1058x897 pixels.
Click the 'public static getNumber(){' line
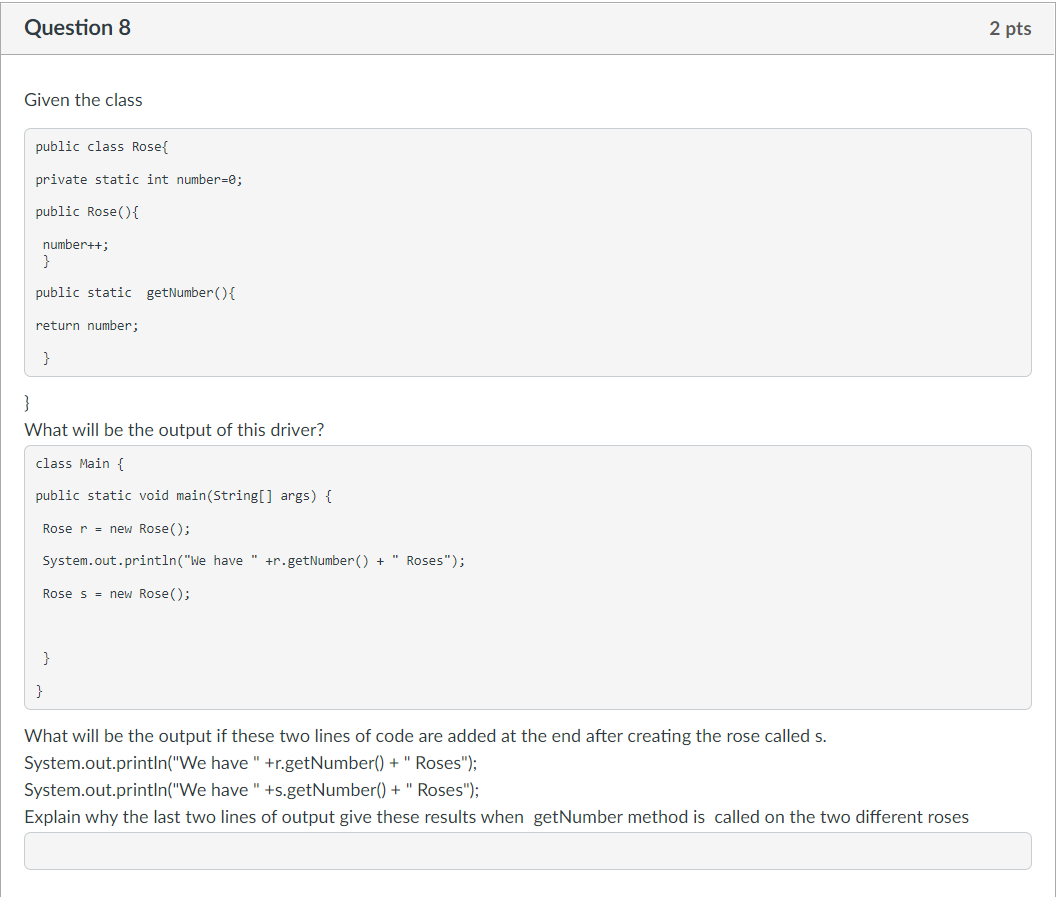[x=136, y=293]
